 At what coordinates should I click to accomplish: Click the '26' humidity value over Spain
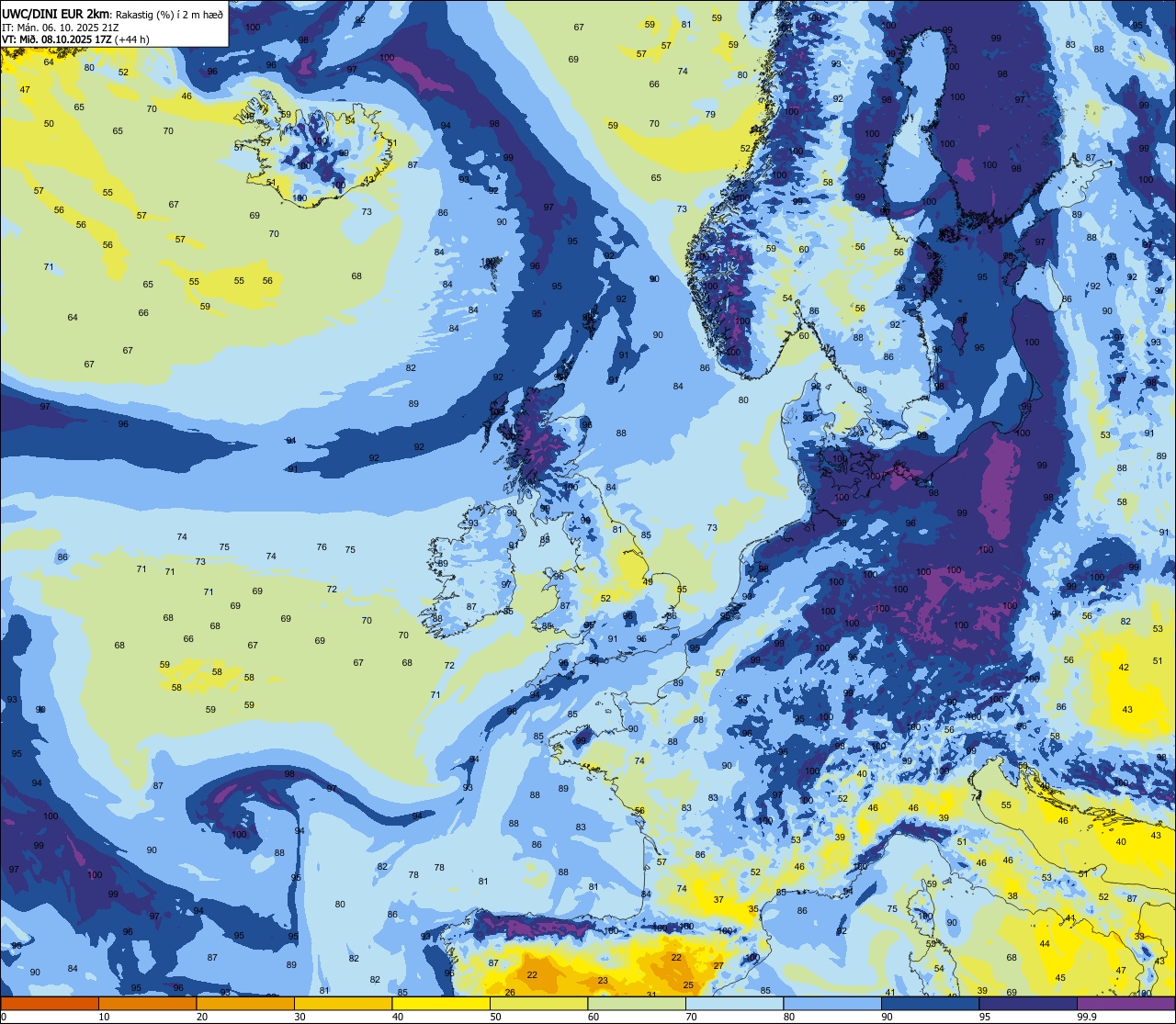(x=510, y=993)
